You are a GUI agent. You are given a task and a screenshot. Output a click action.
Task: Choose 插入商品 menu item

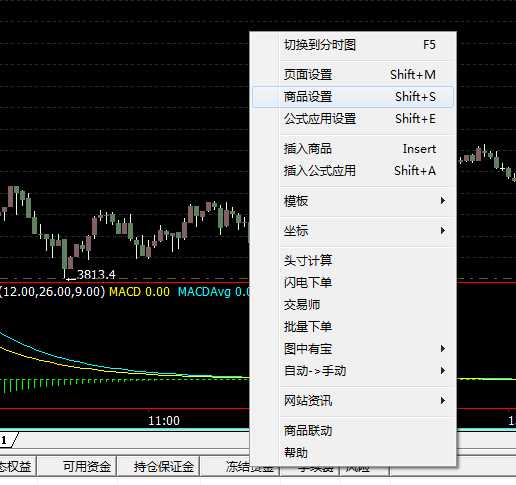[353, 149]
